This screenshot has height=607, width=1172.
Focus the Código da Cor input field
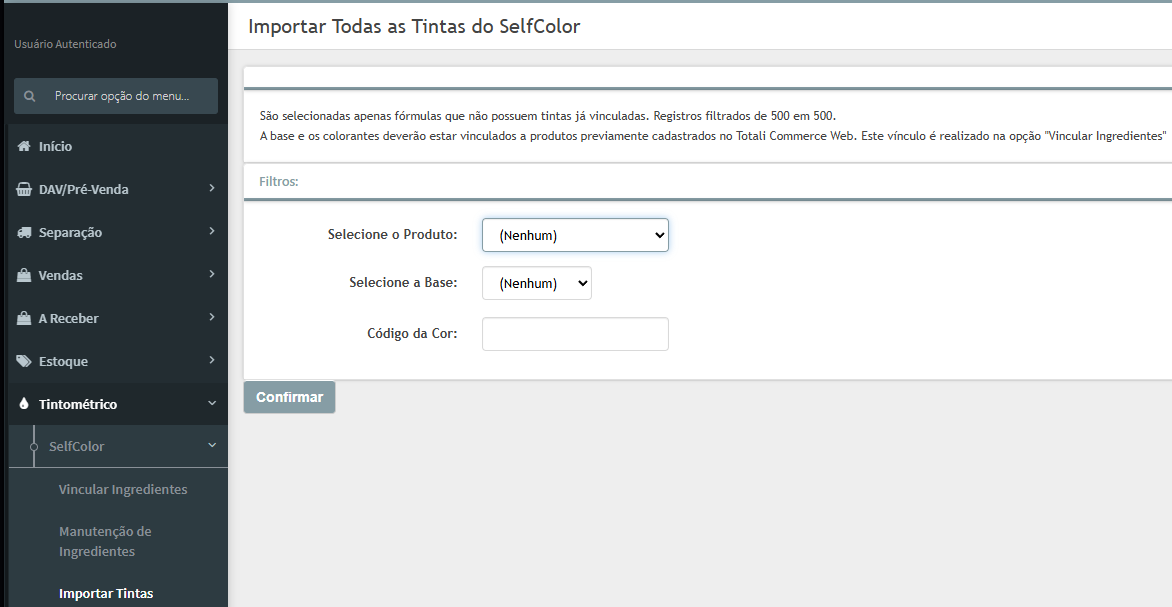pyautogui.click(x=575, y=334)
